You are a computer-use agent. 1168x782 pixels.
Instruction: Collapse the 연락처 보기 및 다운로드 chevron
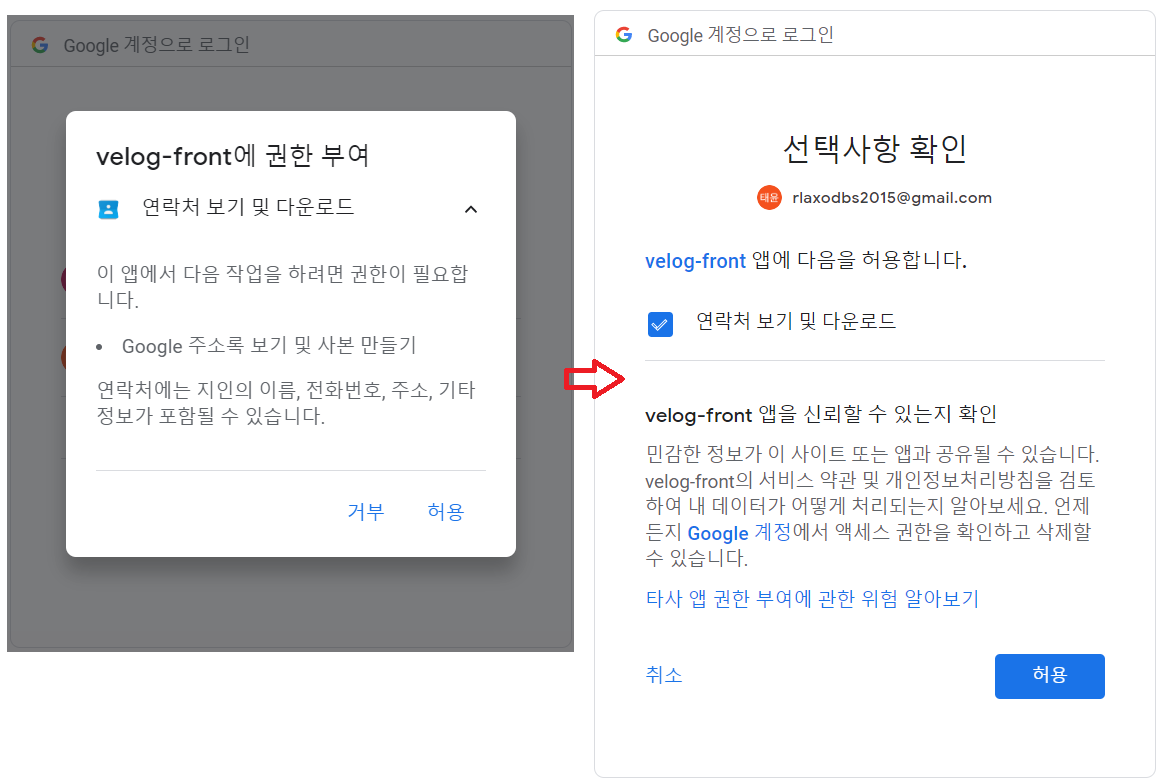click(471, 209)
